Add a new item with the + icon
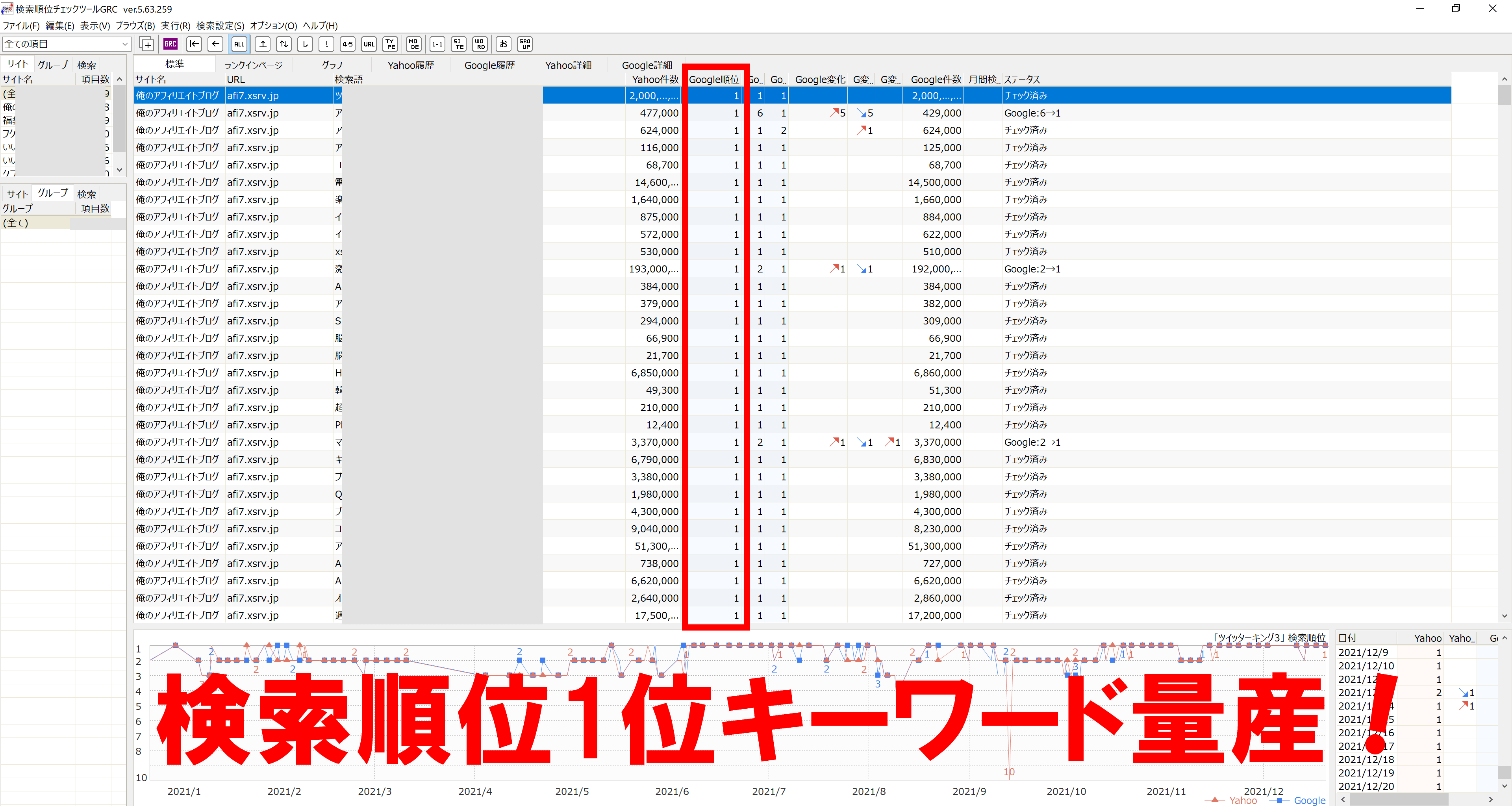The height and width of the screenshot is (806, 1512). [x=147, y=44]
